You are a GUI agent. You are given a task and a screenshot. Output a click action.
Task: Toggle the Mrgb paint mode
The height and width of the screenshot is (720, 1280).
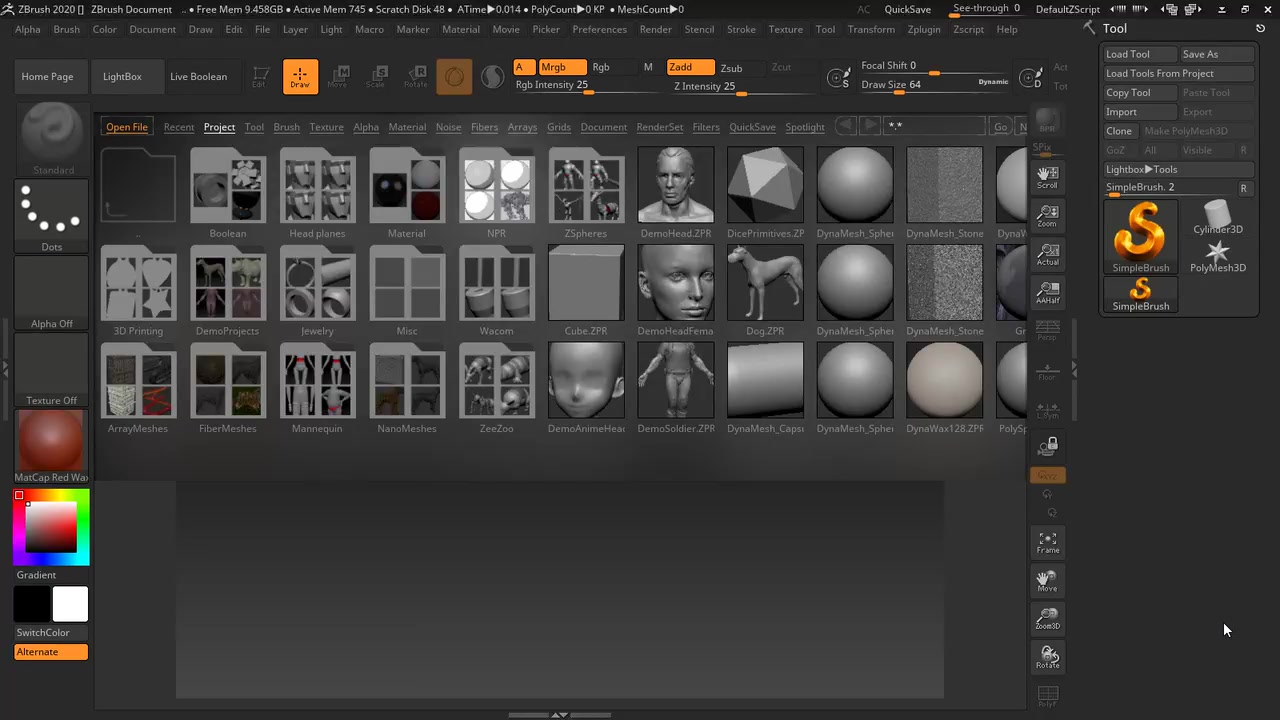[x=562, y=67]
